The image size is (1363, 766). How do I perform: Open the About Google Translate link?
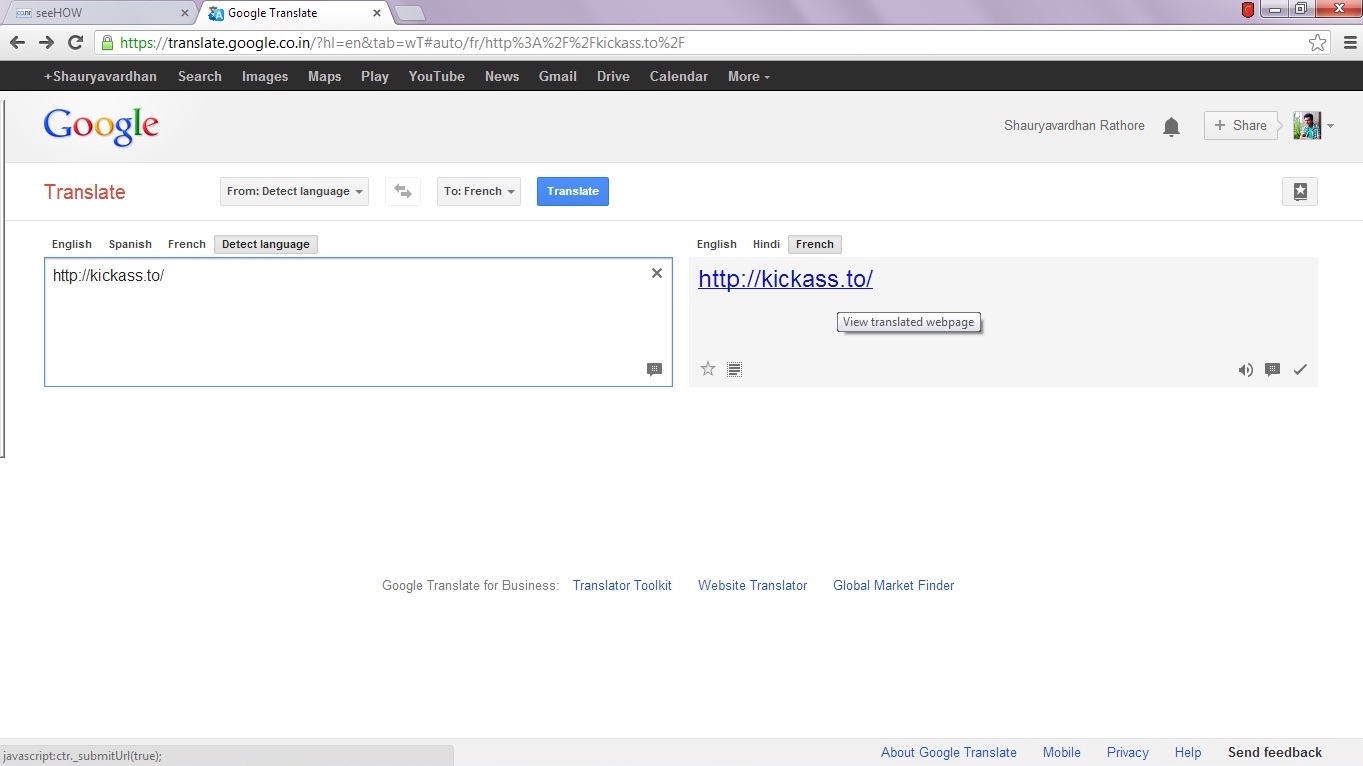click(949, 753)
